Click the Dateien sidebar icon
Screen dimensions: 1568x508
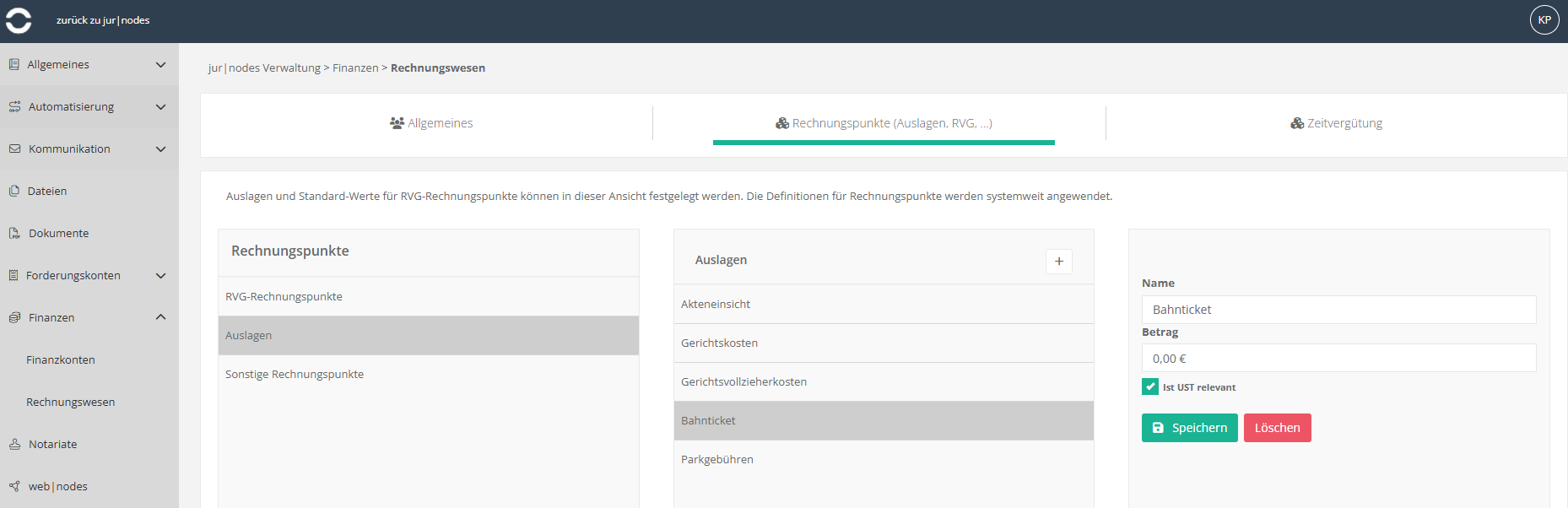14,191
